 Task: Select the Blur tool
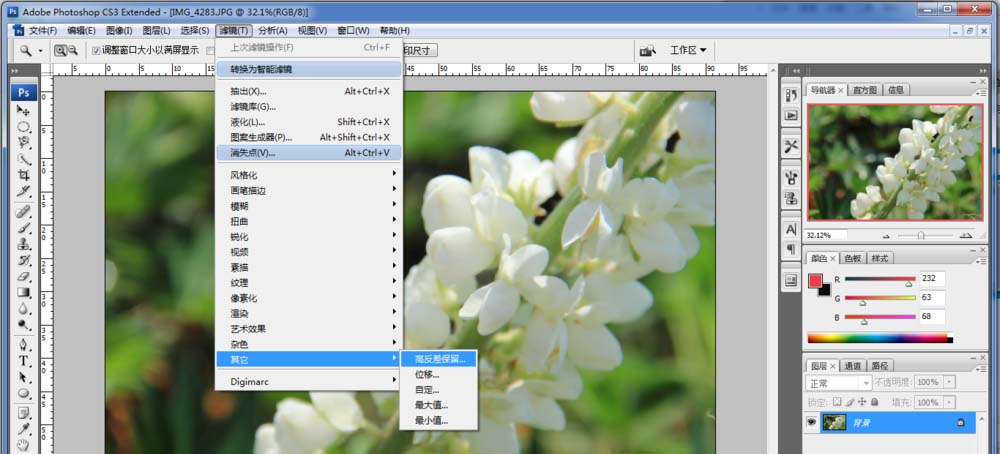click(x=24, y=309)
